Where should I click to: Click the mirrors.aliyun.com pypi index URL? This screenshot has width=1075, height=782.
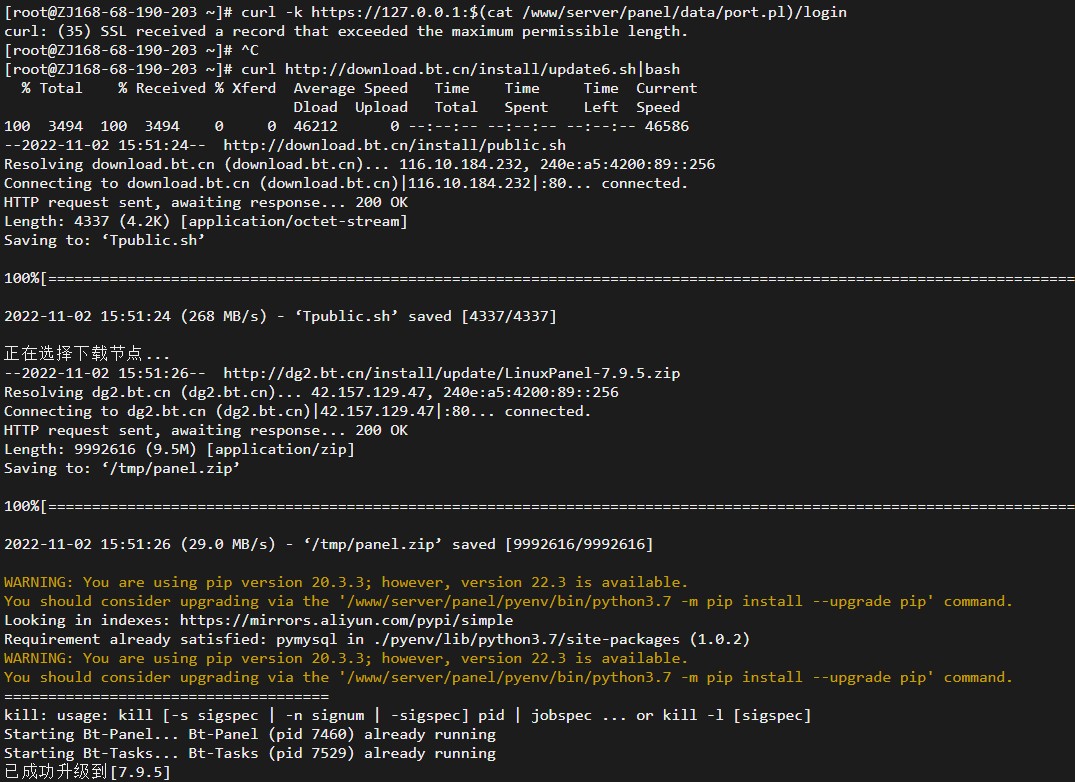coord(346,620)
